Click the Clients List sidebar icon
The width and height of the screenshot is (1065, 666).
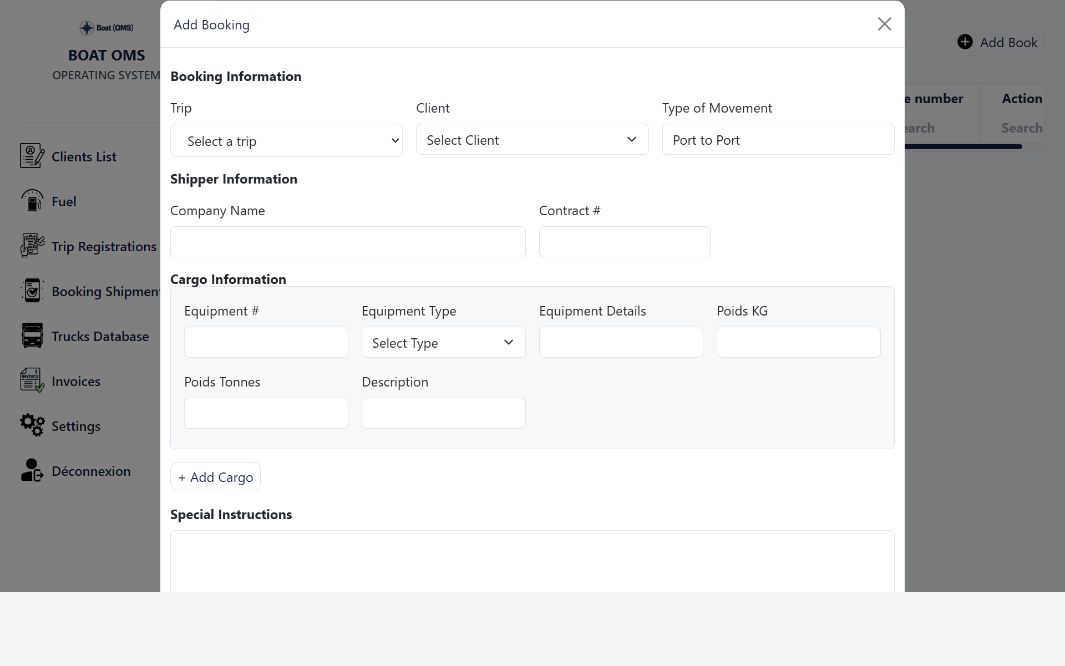coord(32,156)
